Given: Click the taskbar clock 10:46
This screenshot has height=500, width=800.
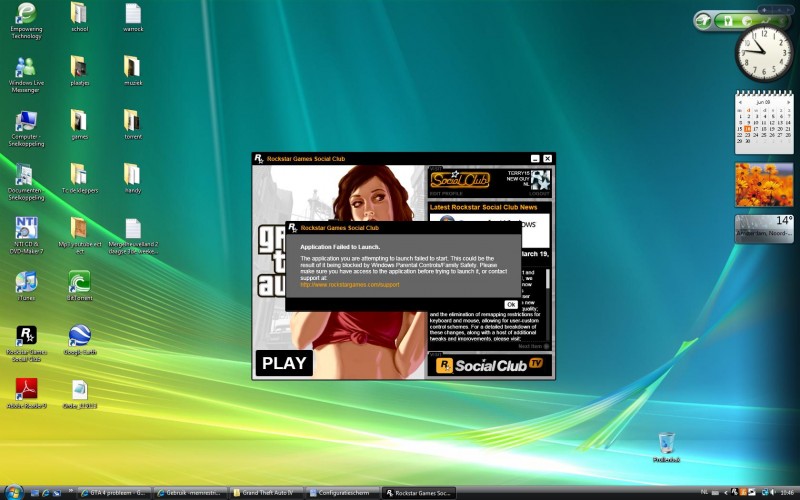Looking at the screenshot, I should point(787,492).
